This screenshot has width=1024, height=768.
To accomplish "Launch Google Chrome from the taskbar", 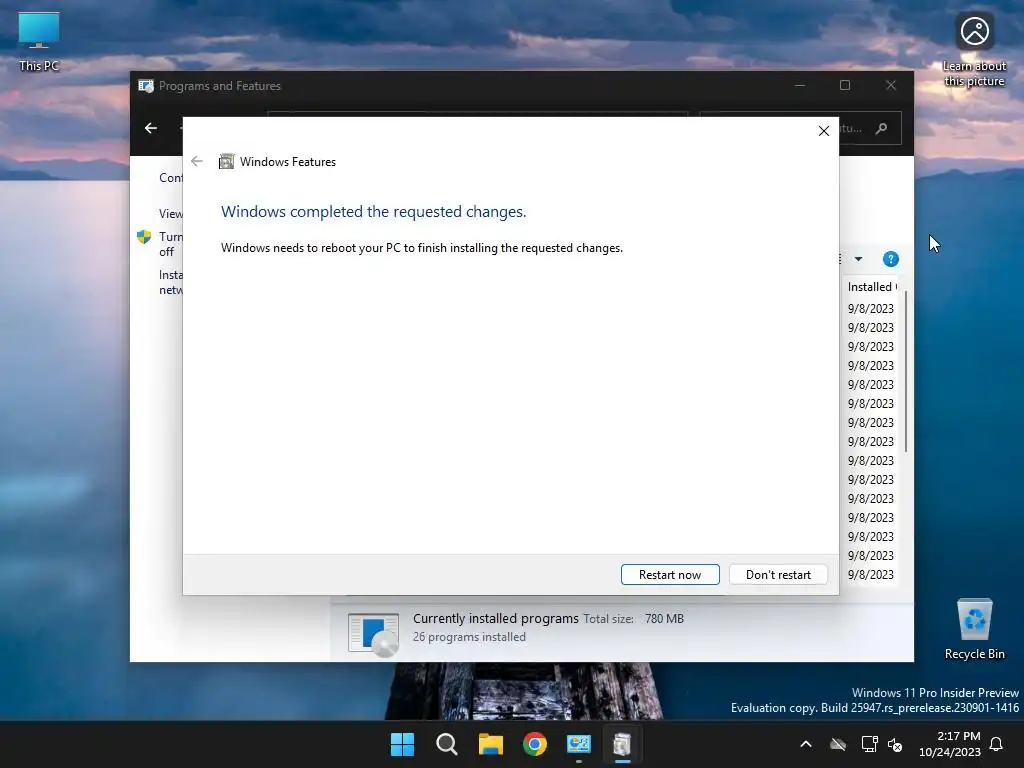I will coord(535,744).
